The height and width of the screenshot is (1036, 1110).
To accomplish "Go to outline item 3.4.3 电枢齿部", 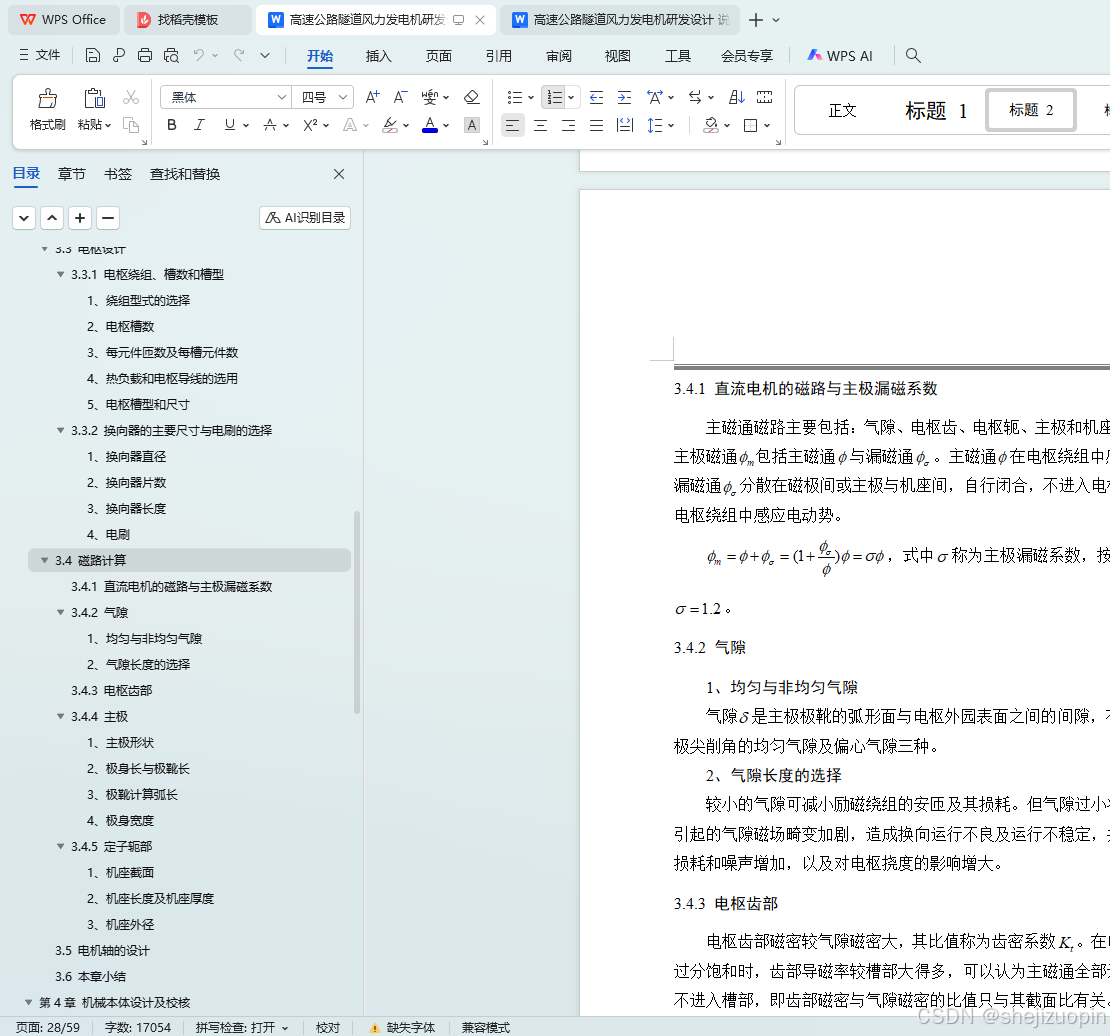I will (x=111, y=690).
